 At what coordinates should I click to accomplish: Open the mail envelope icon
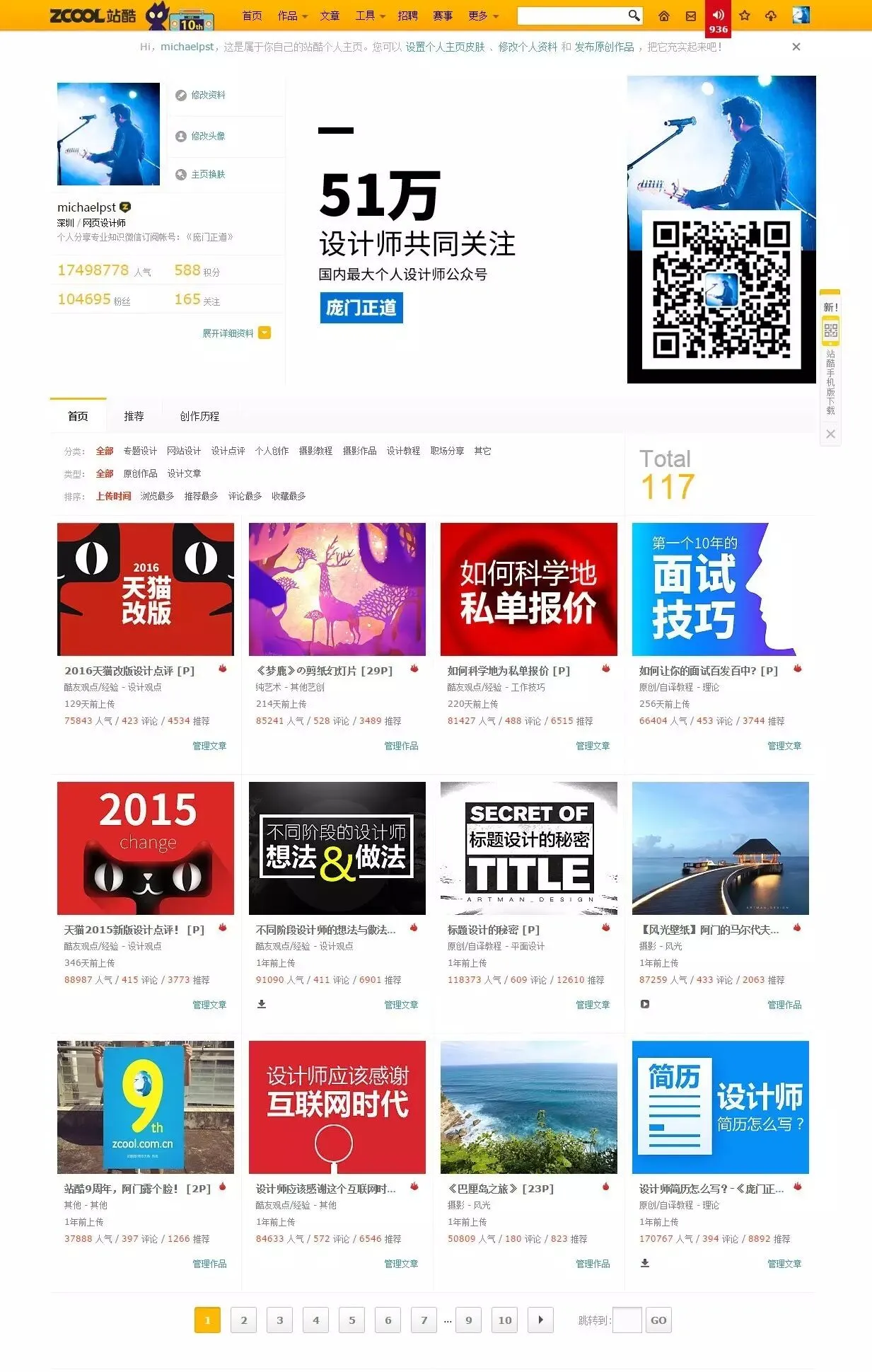click(x=691, y=16)
